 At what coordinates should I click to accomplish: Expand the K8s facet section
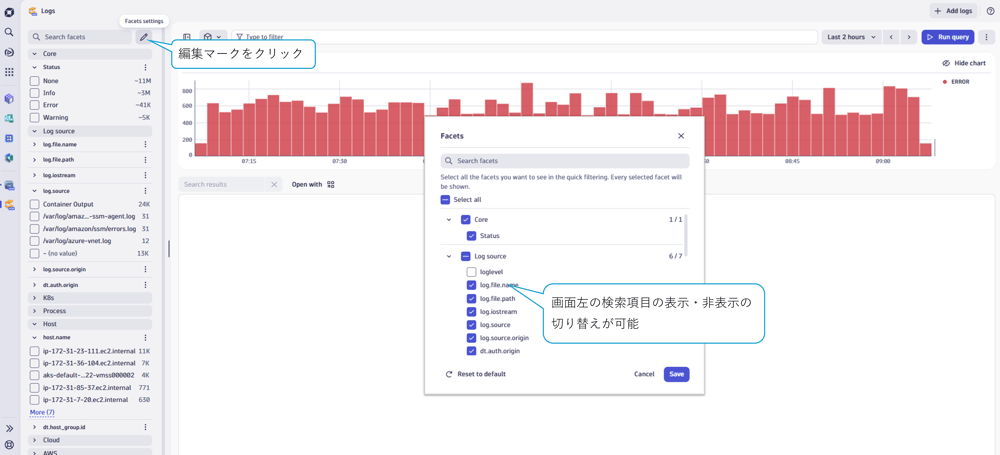[x=35, y=298]
